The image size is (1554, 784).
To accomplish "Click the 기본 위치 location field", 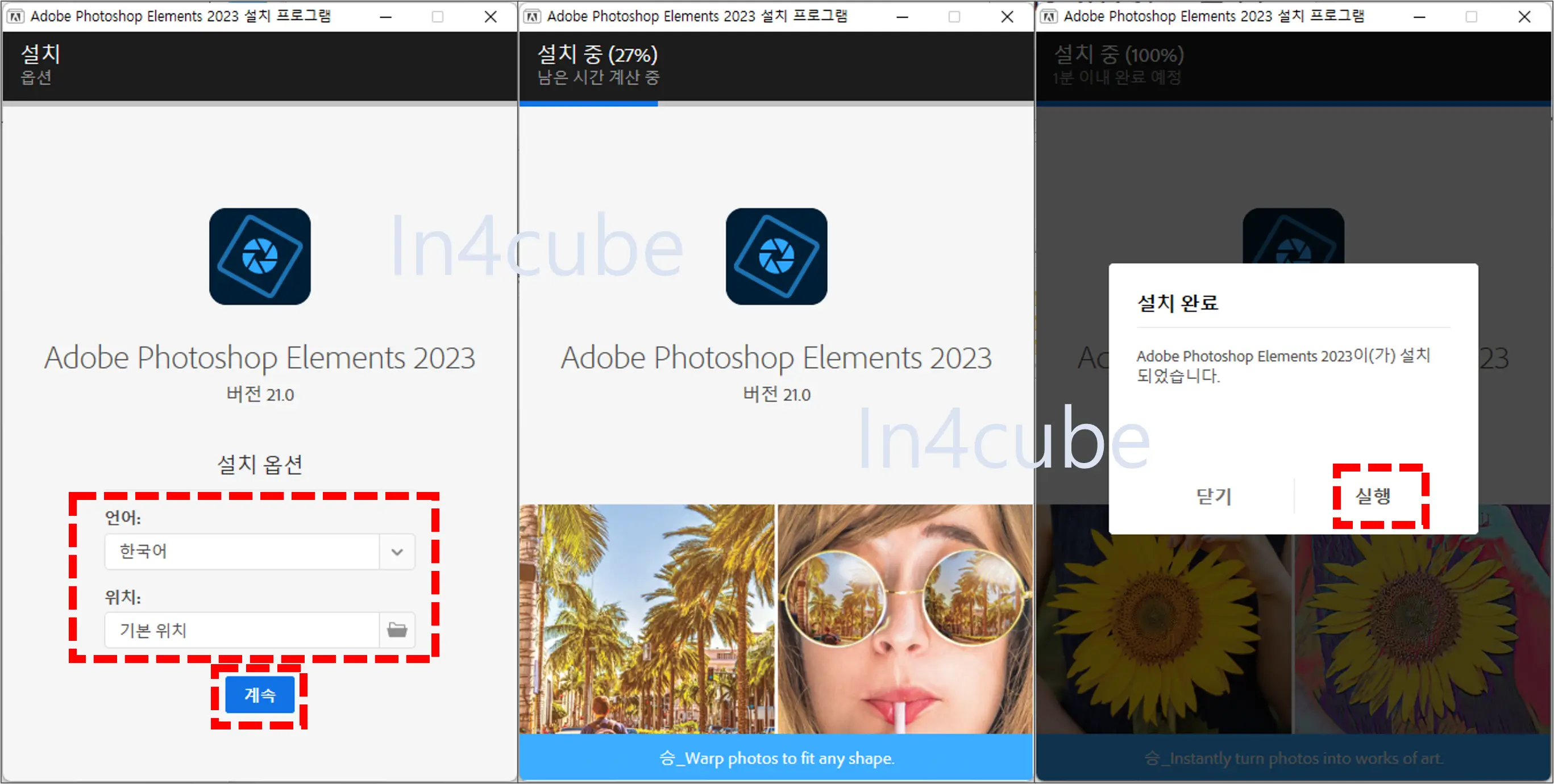I will click(x=242, y=630).
